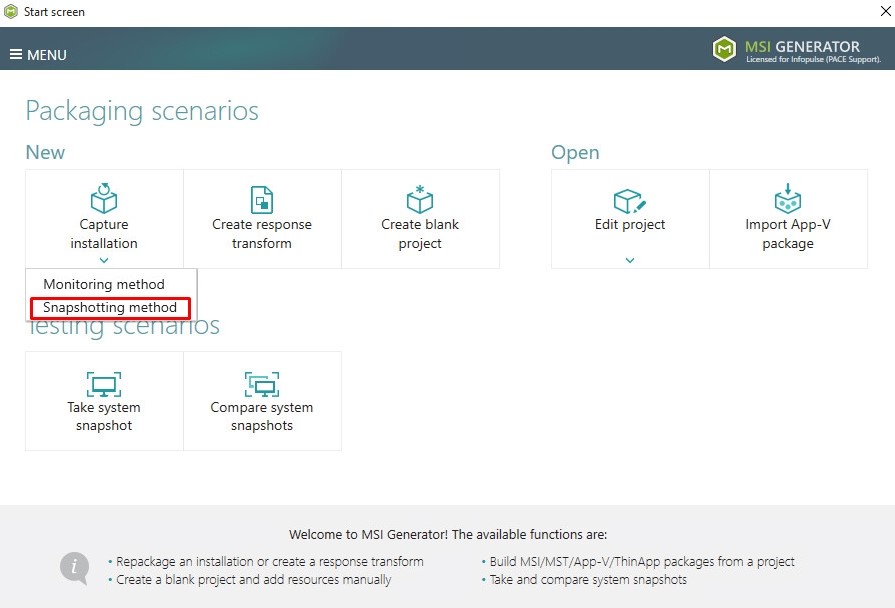Click the Capture installation box icon

click(x=104, y=198)
